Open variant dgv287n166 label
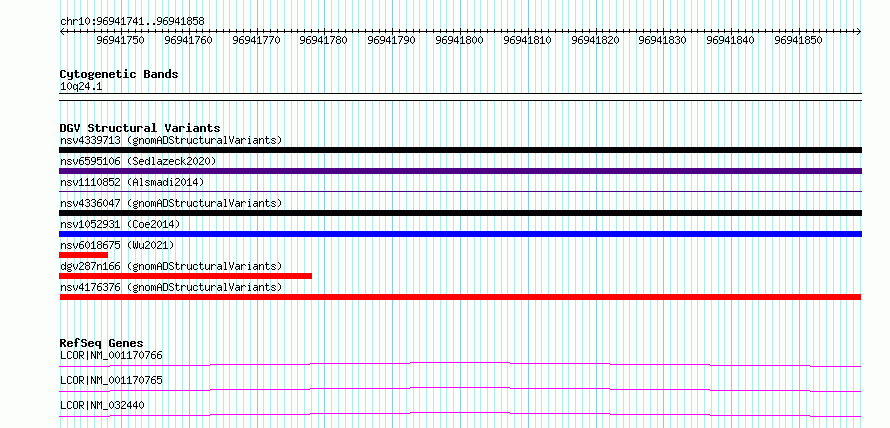890x428 pixels. pos(171,266)
